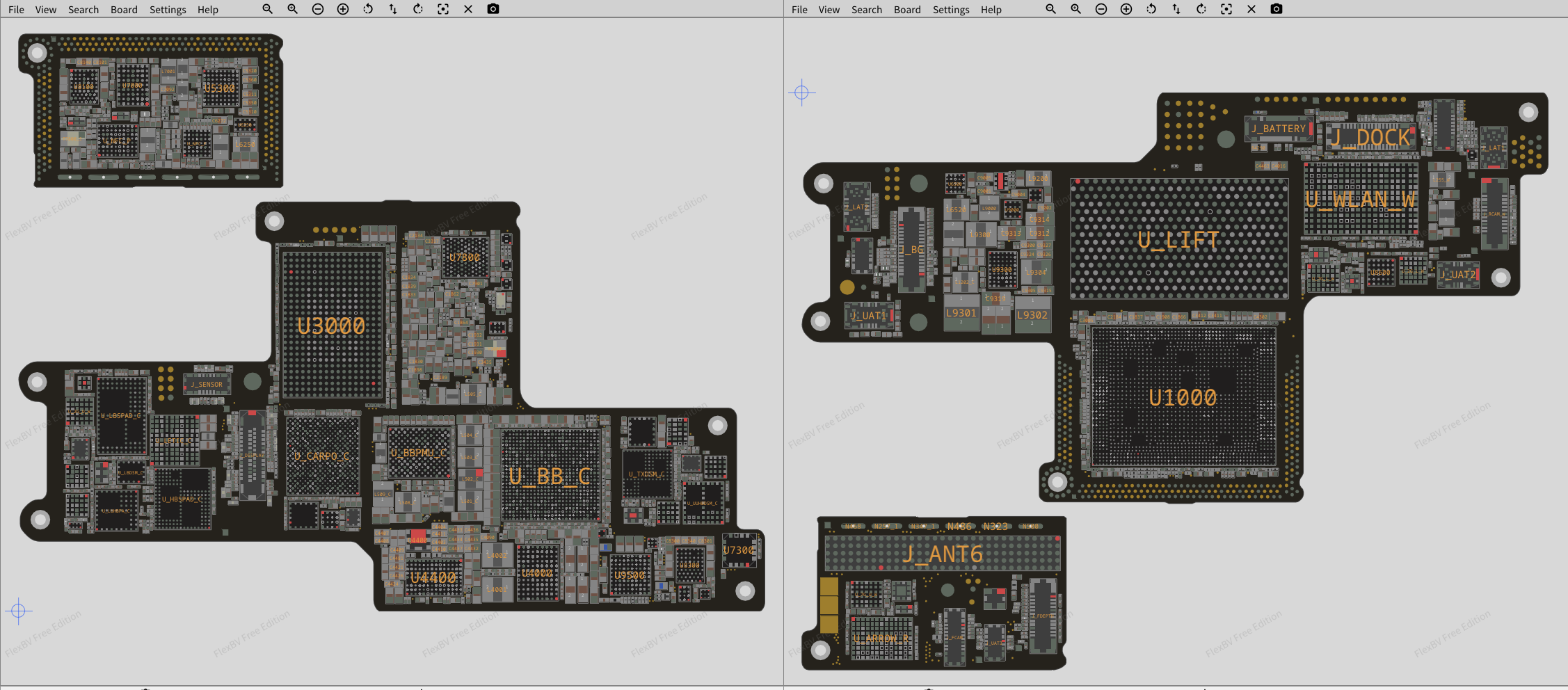The image size is (1568, 690).
Task: Flip the board in the left pane
Action: point(393,9)
